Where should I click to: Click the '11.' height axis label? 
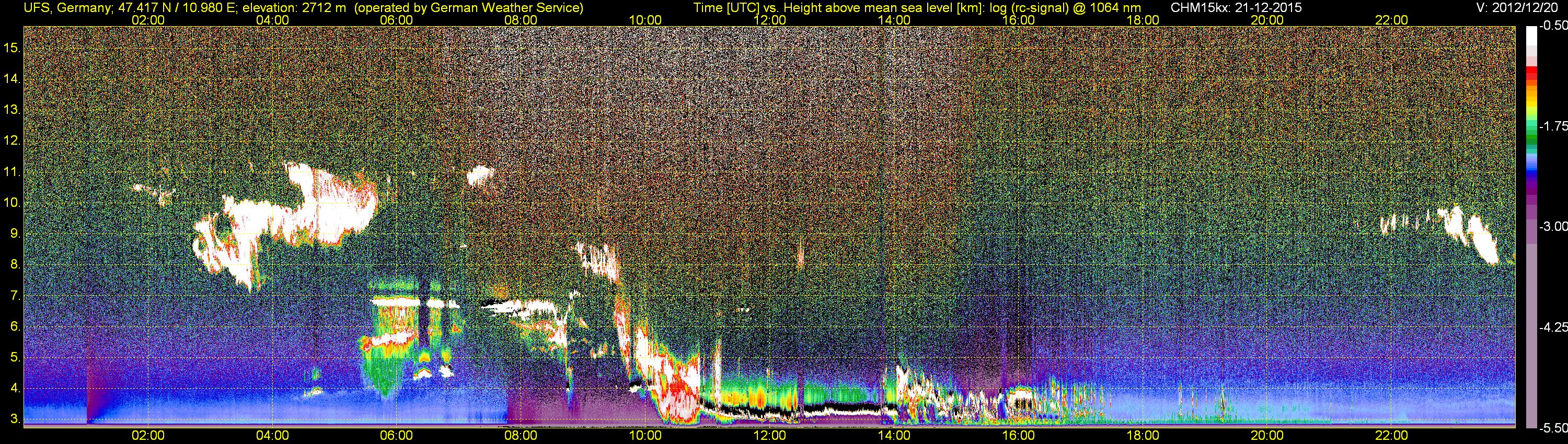pyautogui.click(x=13, y=172)
